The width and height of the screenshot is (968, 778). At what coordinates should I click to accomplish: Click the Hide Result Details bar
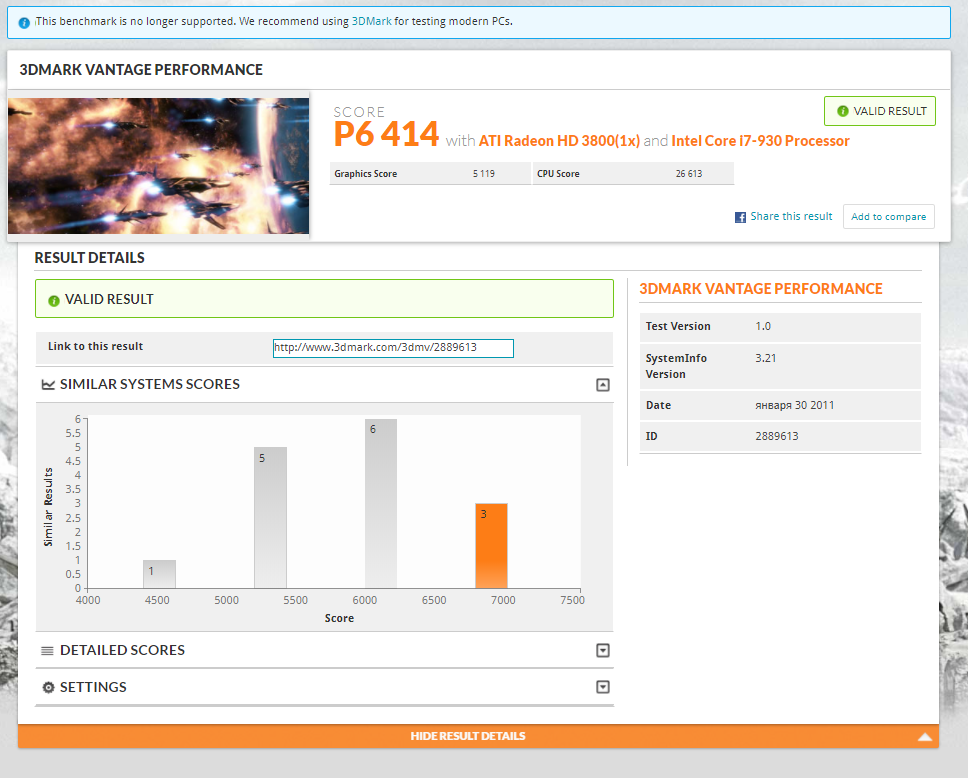pyautogui.click(x=478, y=736)
